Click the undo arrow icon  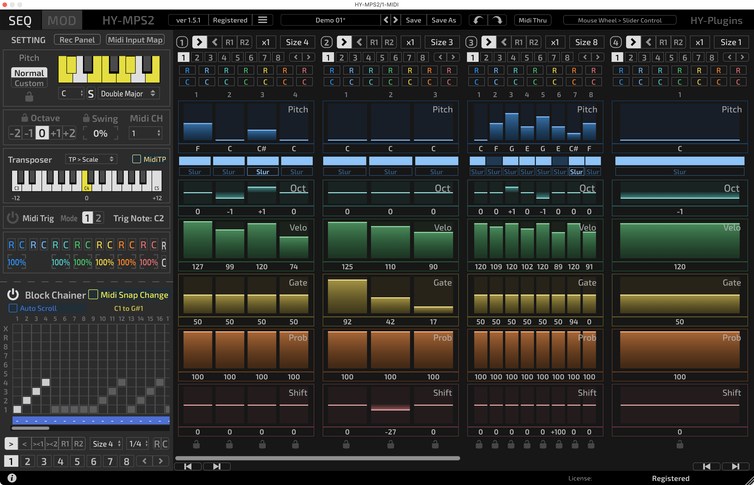477,20
